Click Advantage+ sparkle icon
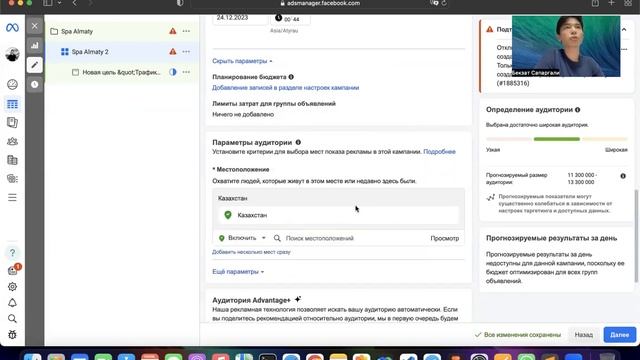640x360 pixels. 298,299
